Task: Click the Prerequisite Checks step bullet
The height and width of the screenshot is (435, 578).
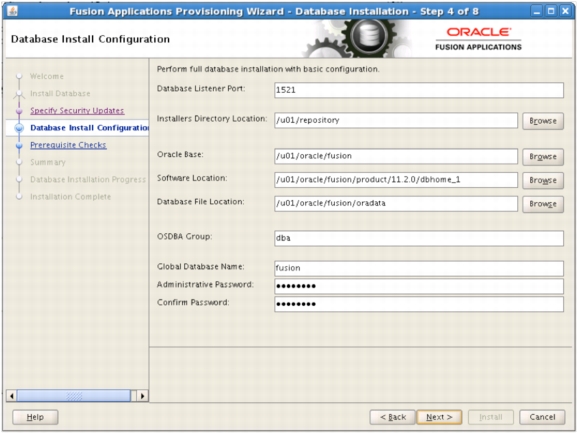Action: 19,146
